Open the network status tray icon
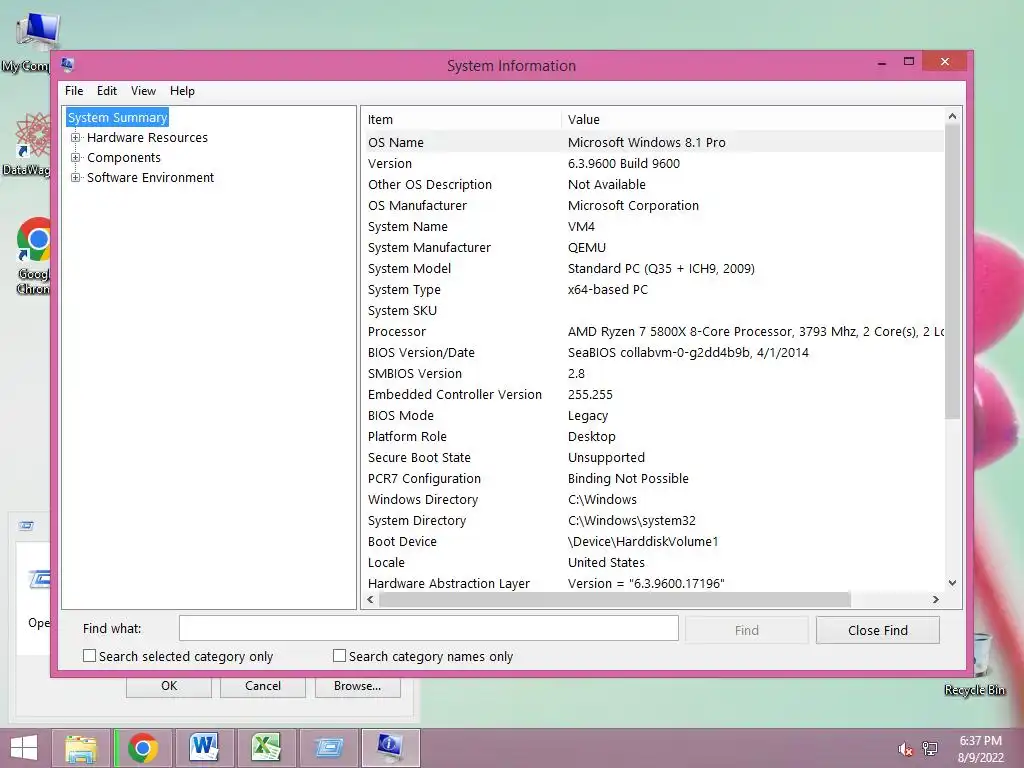This screenshot has height=768, width=1024. 930,749
